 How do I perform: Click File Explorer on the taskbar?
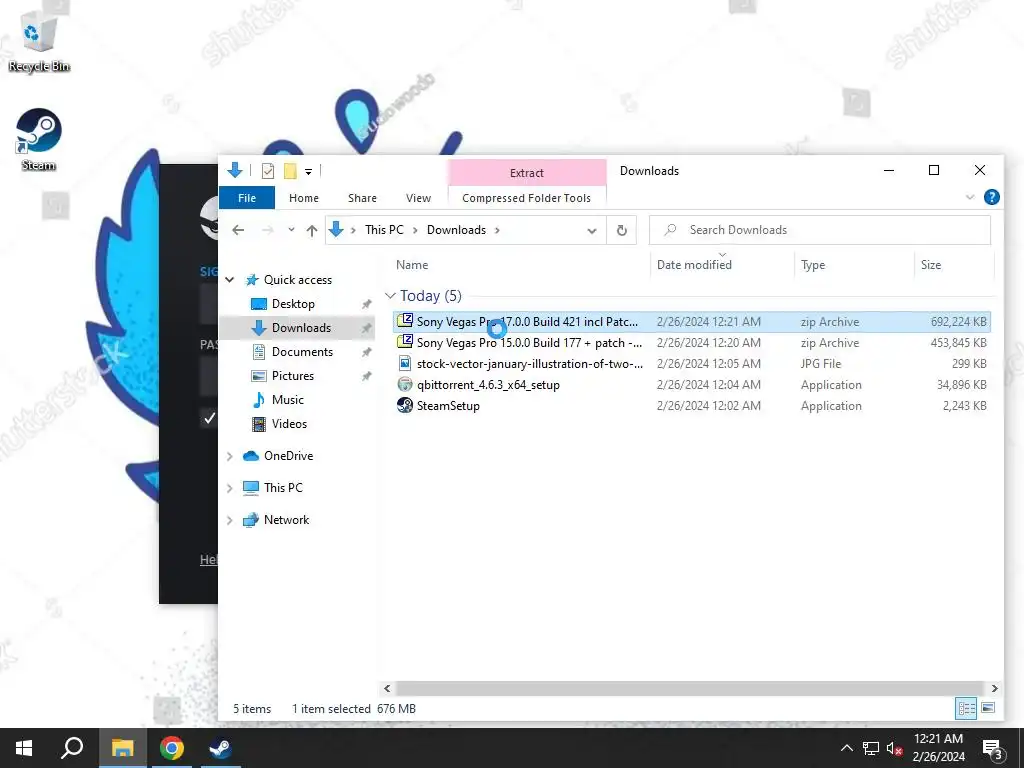click(x=122, y=748)
